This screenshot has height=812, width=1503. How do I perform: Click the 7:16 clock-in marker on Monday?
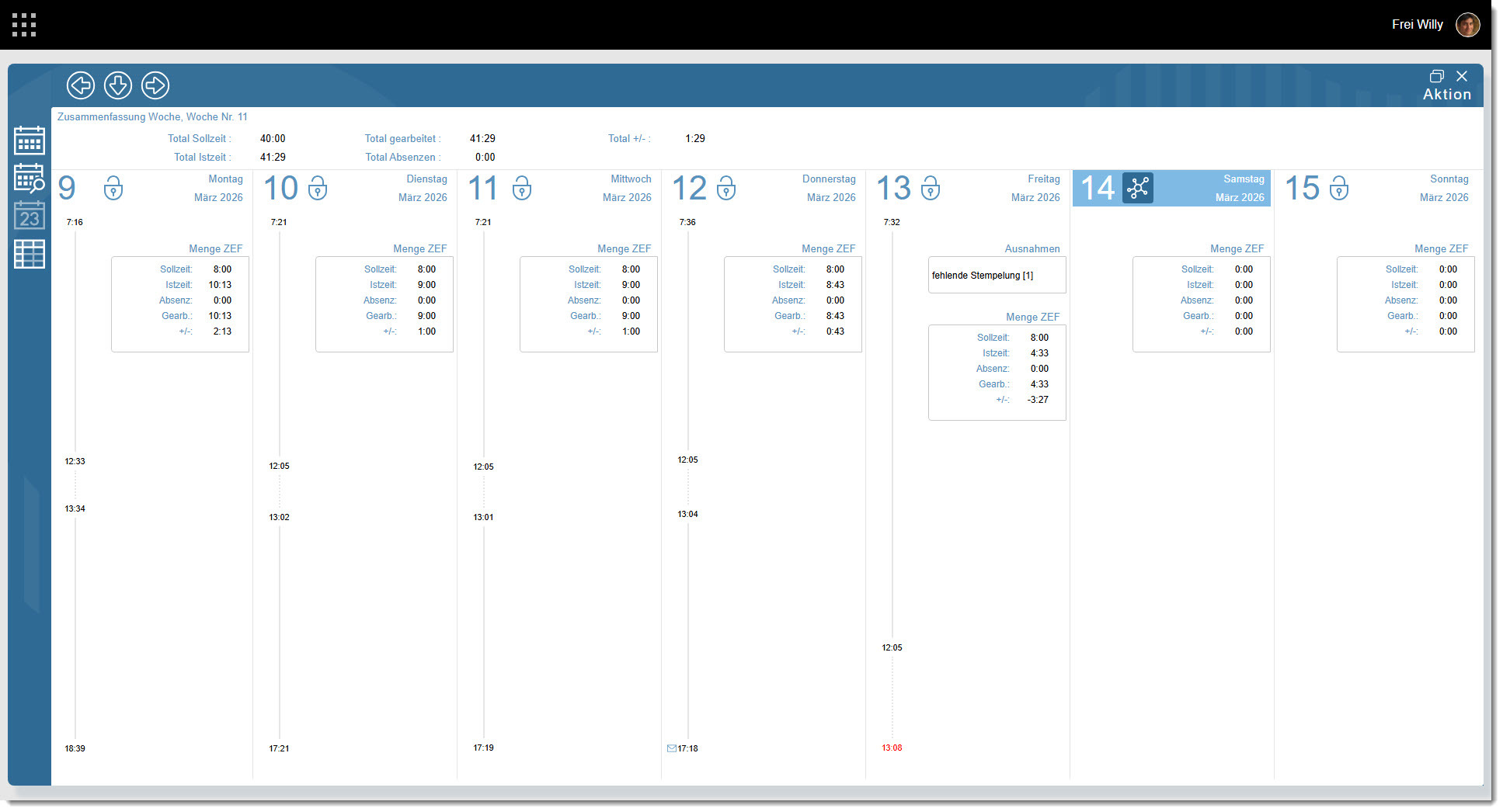(75, 222)
